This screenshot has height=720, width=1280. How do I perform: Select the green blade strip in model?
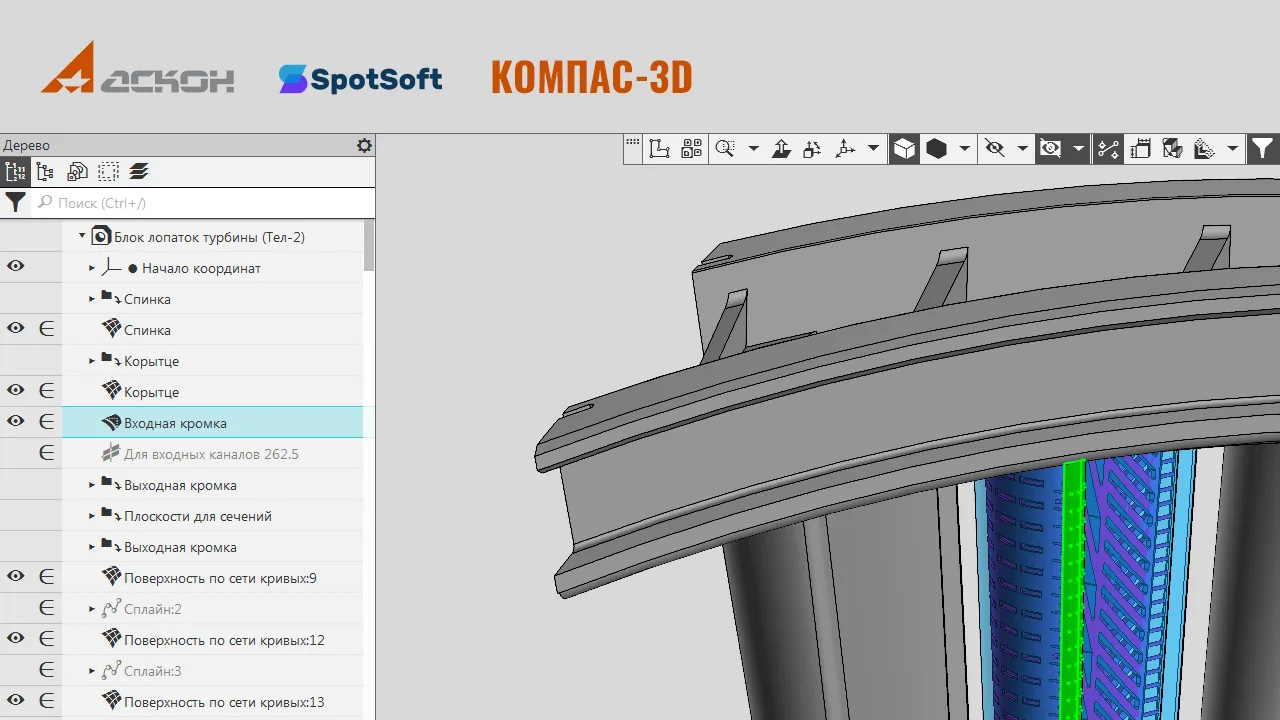tap(1074, 590)
